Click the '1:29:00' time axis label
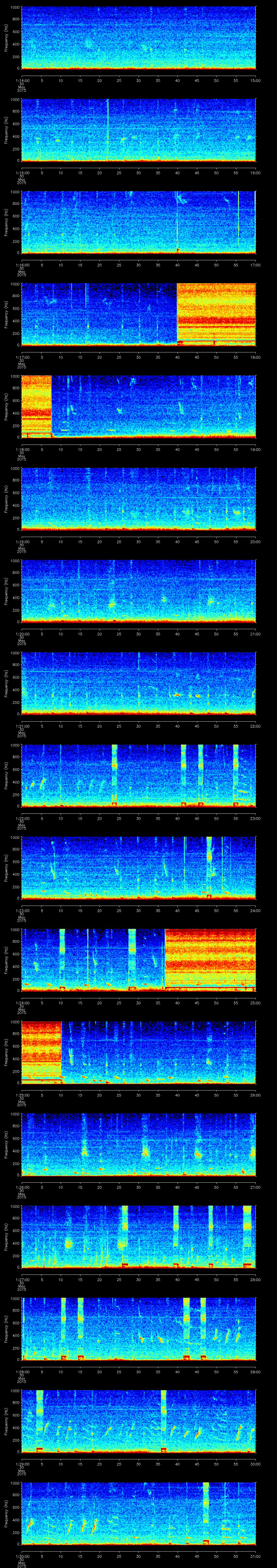 (22, 1464)
